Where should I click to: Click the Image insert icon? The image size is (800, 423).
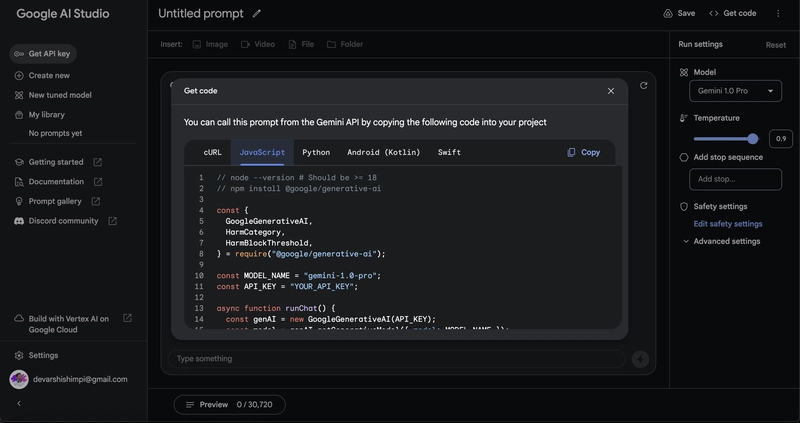click(x=196, y=44)
